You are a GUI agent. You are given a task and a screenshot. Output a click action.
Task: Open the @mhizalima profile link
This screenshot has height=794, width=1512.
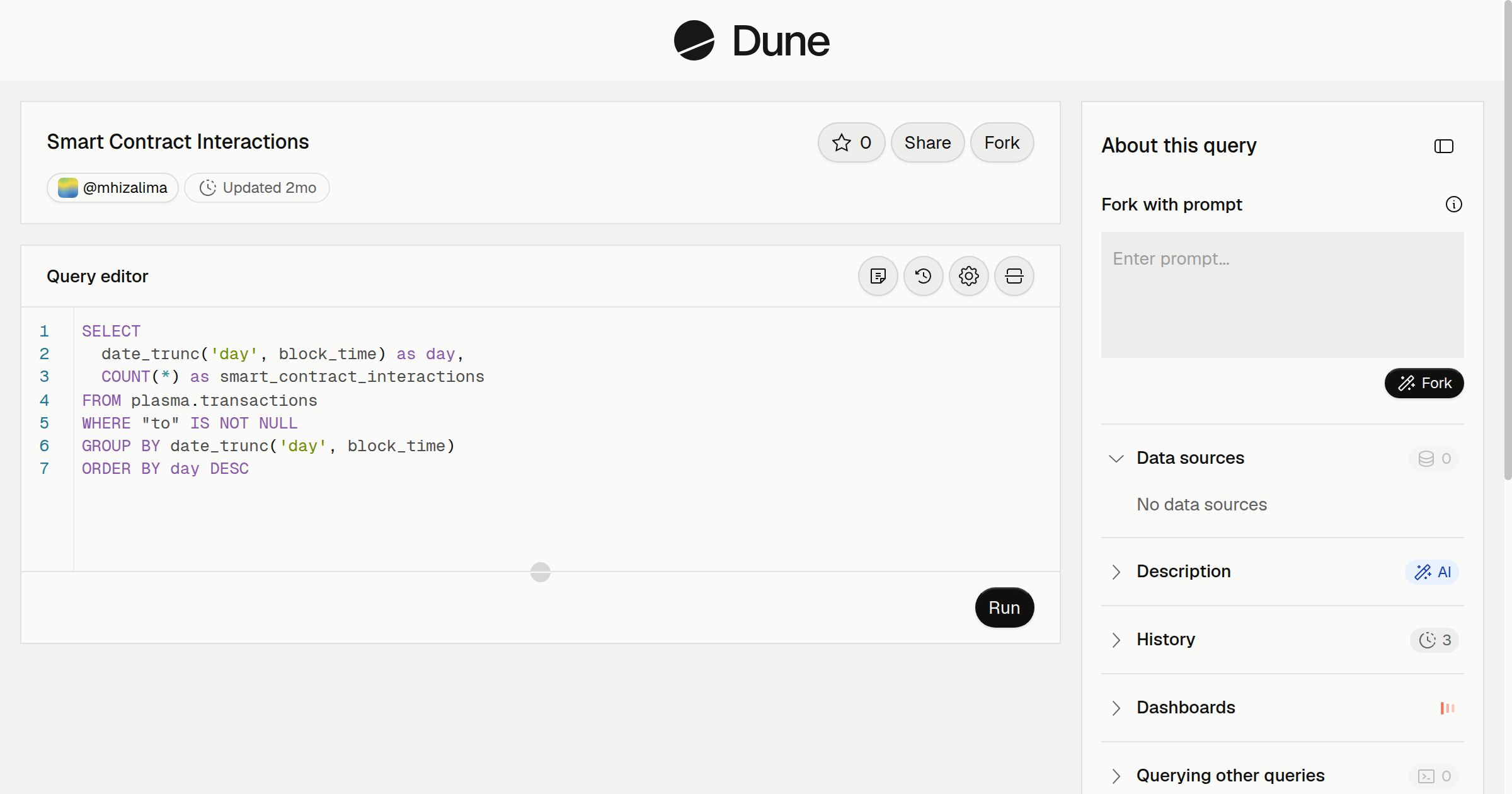[x=113, y=188]
